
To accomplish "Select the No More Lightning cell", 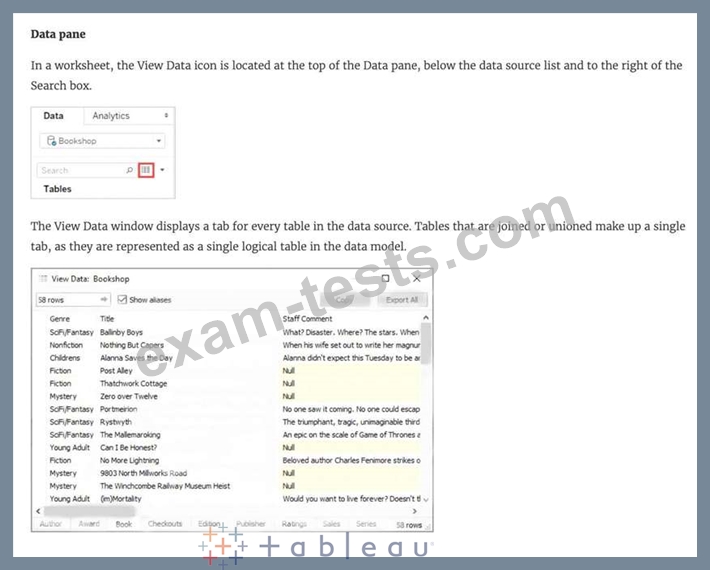I will (130, 460).
